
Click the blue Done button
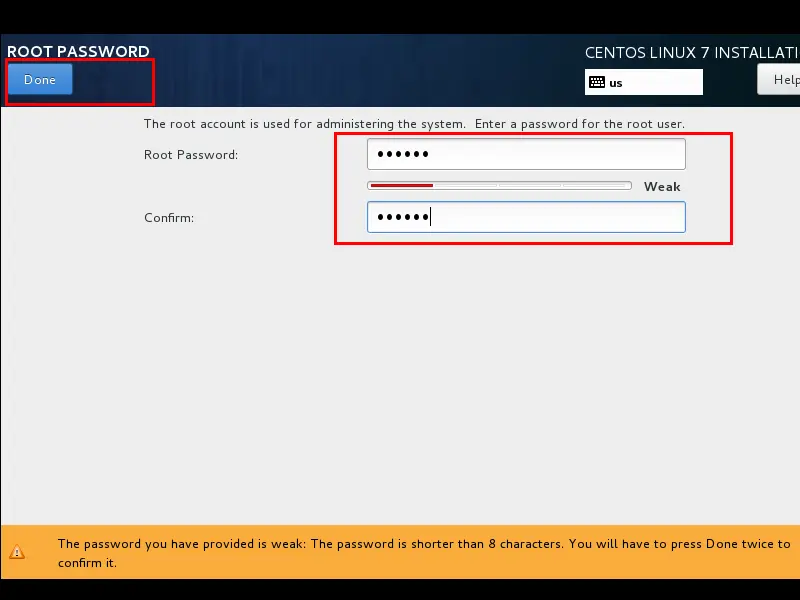pyautogui.click(x=40, y=80)
